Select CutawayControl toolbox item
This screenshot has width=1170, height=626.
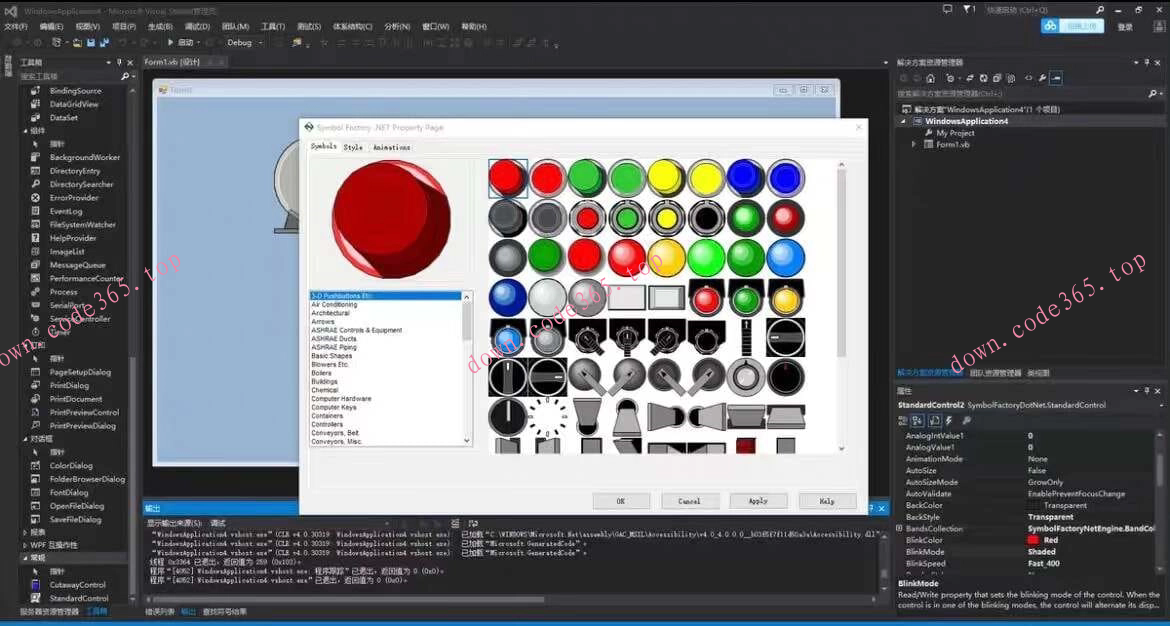click(78, 585)
